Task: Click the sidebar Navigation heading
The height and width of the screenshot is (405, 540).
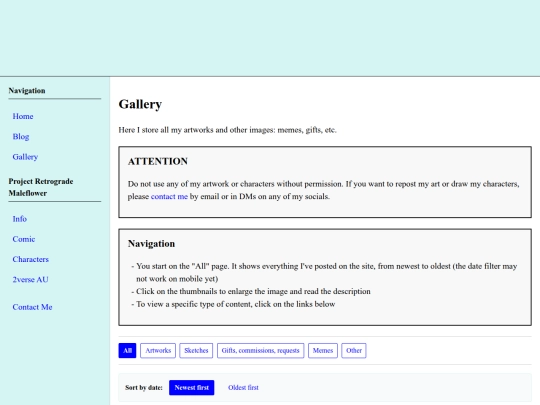Action: (27, 91)
